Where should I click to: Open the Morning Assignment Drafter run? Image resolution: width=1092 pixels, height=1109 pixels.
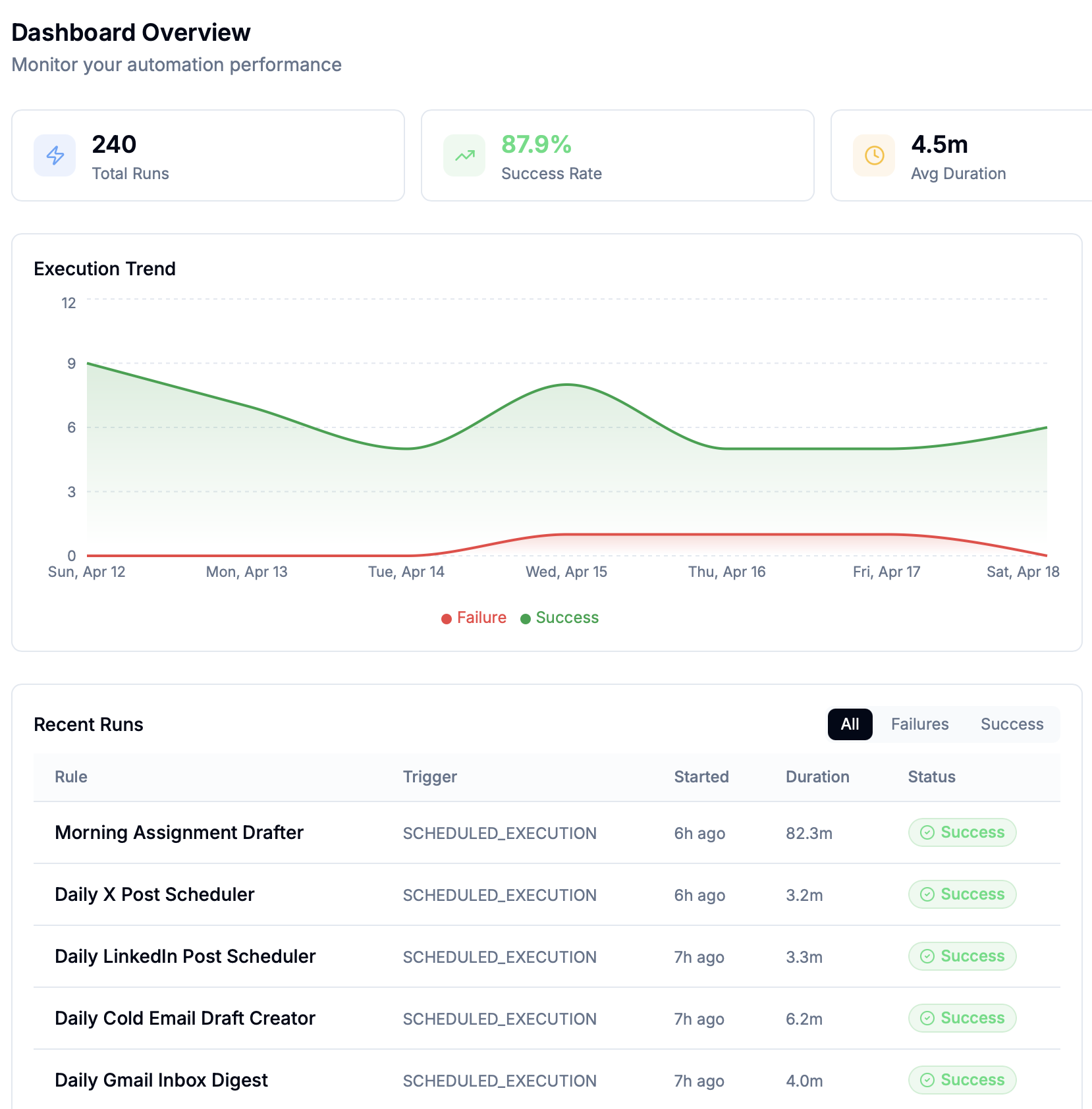point(179,832)
